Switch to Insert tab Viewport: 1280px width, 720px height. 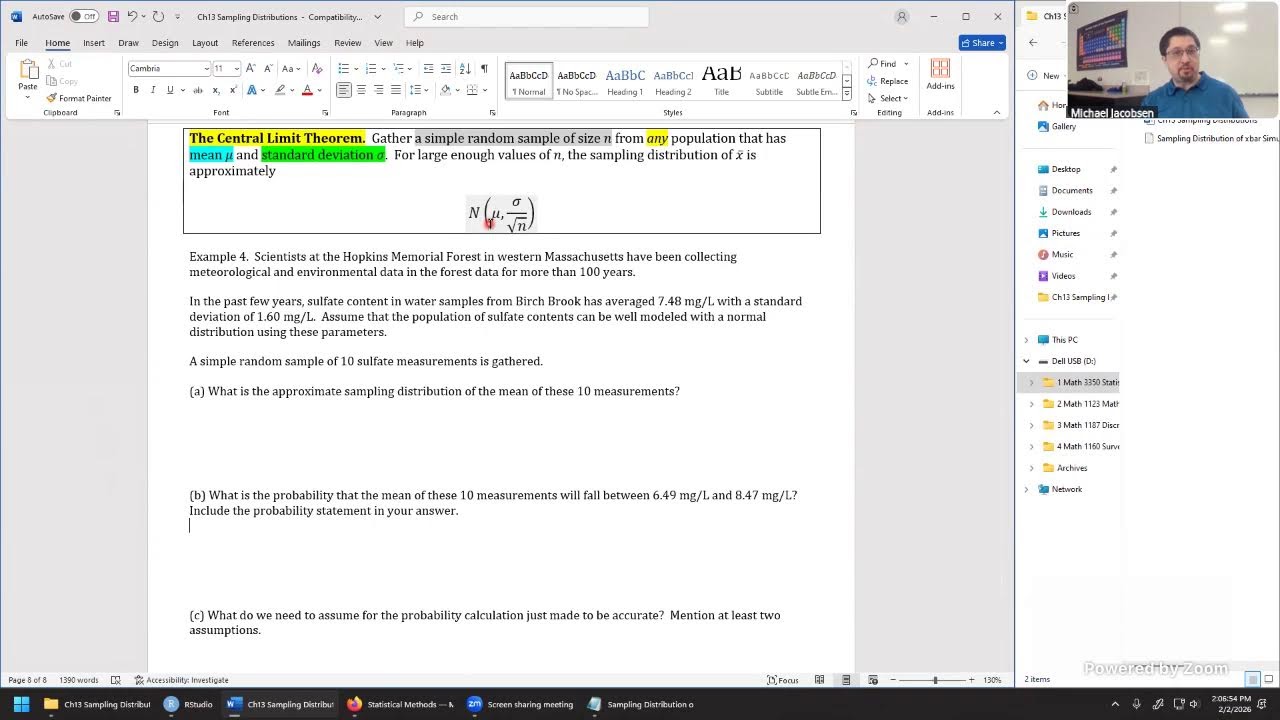point(94,43)
